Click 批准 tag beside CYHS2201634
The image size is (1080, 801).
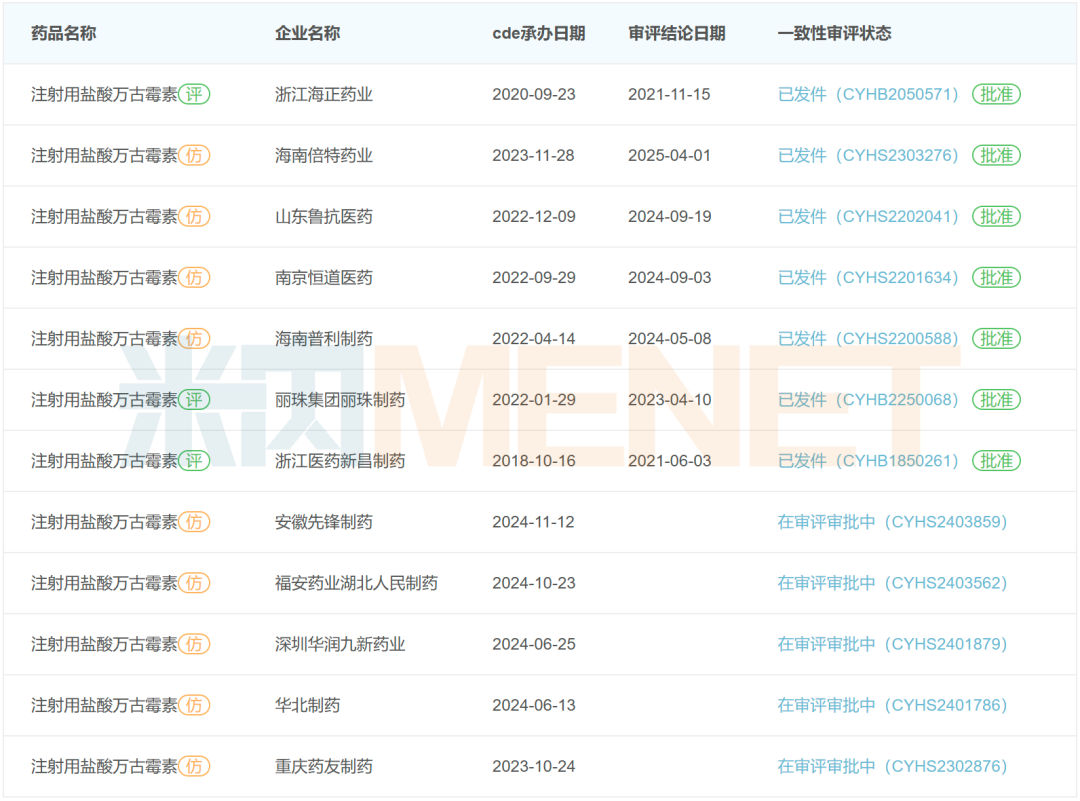click(x=996, y=278)
